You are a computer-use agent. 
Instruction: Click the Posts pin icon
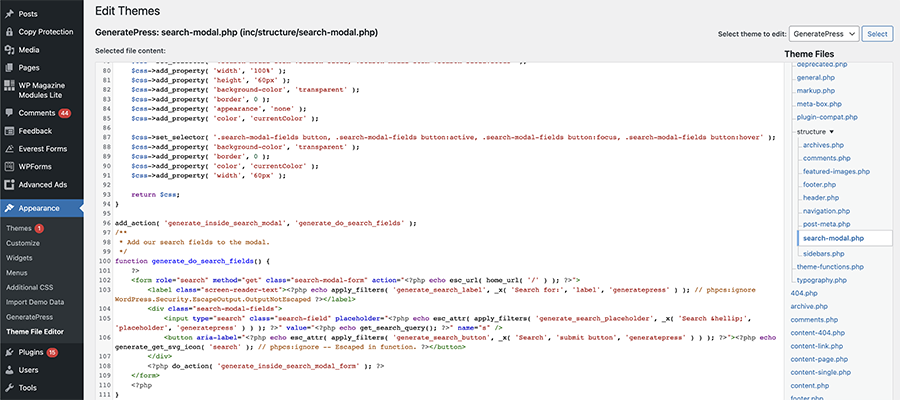pos(9,14)
